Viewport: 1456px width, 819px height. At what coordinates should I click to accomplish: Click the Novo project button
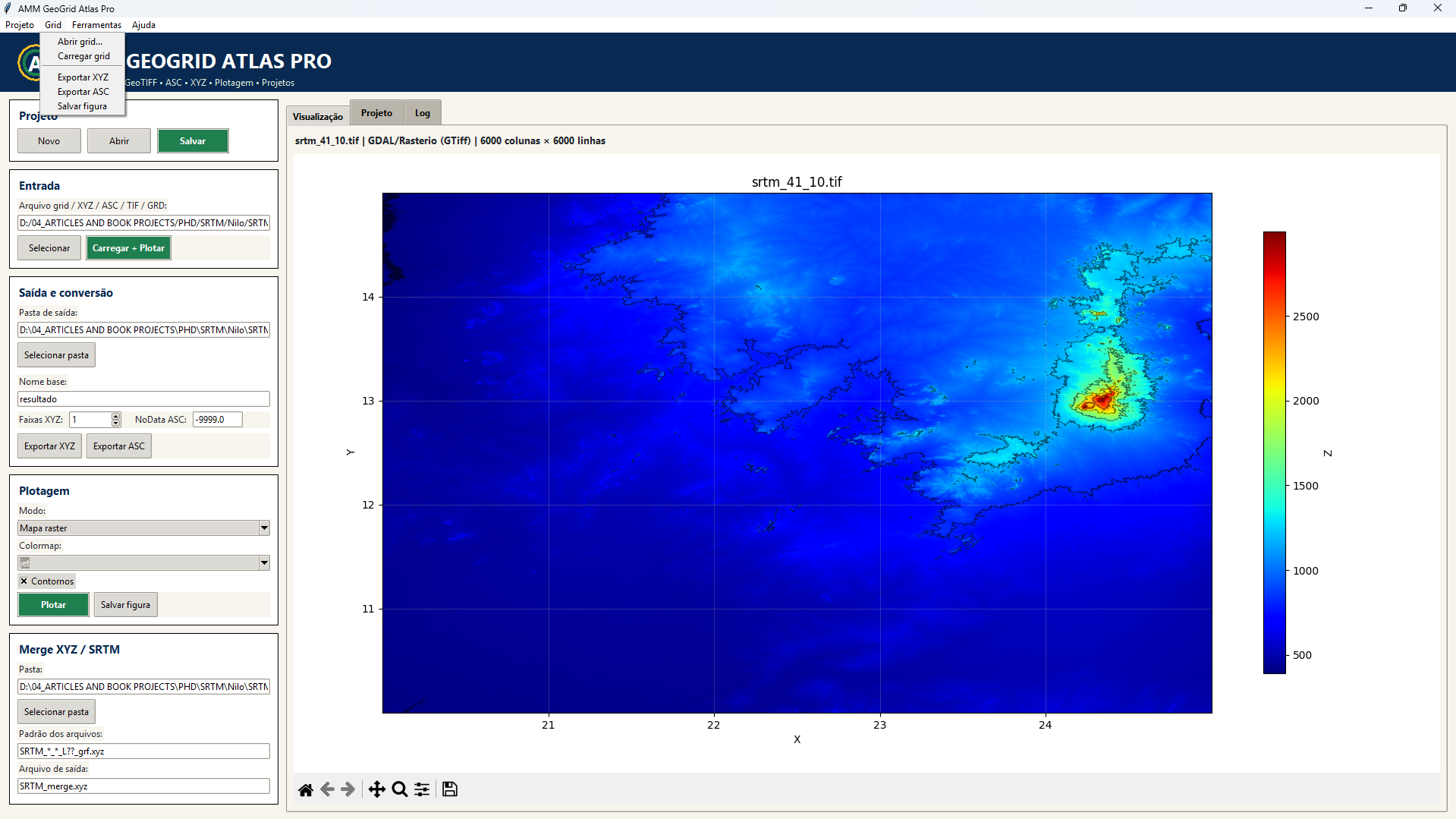49,141
